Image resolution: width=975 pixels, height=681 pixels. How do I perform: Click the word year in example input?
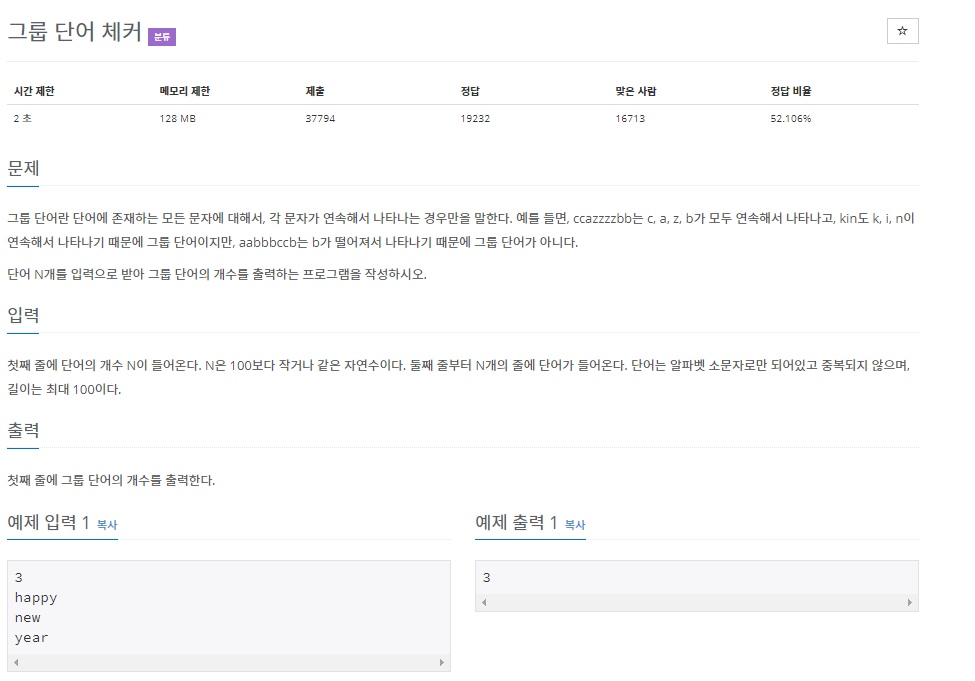click(32, 638)
